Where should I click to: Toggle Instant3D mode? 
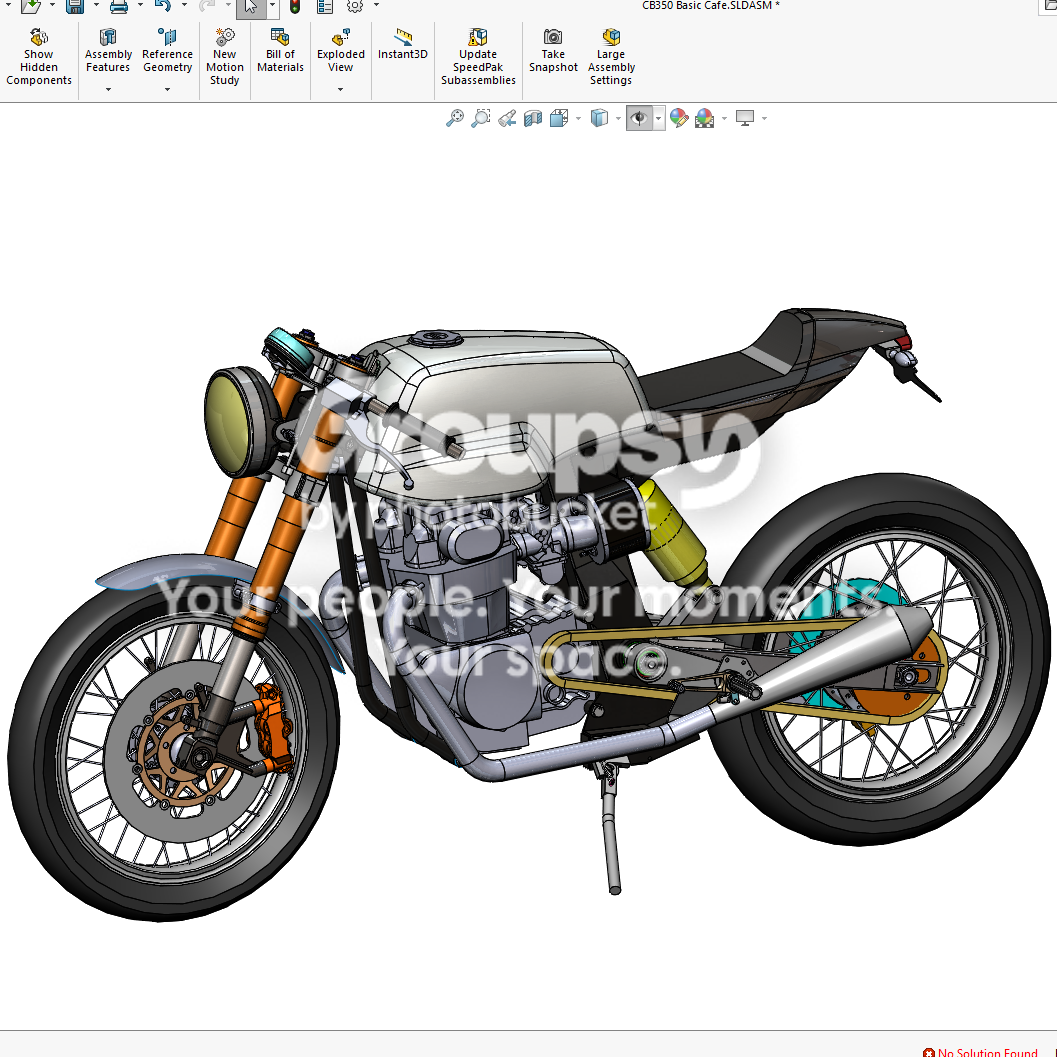(402, 44)
